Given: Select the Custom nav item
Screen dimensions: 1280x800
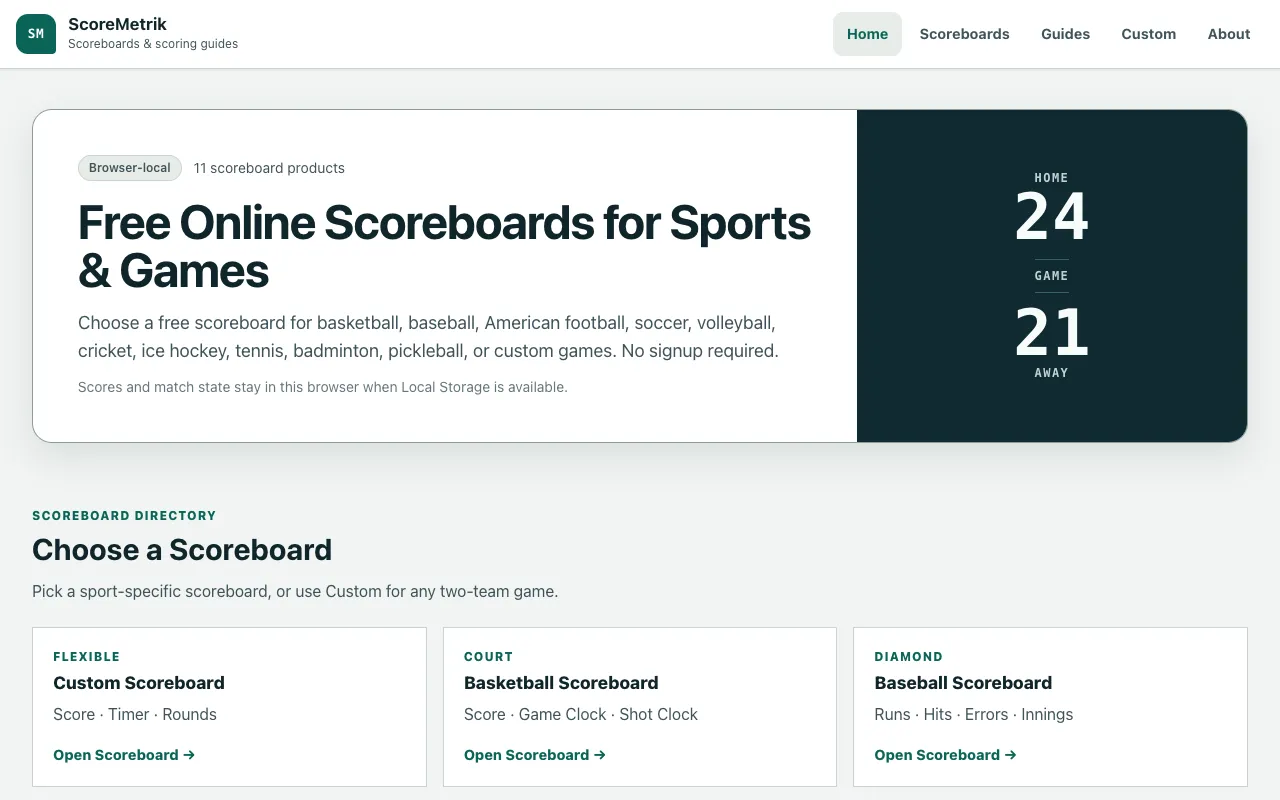Looking at the screenshot, I should tap(1148, 34).
